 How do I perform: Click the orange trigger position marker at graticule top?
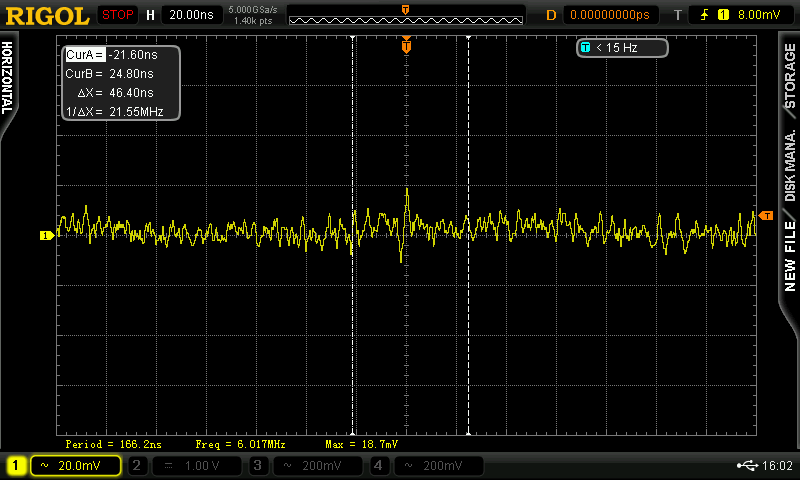(x=406, y=45)
